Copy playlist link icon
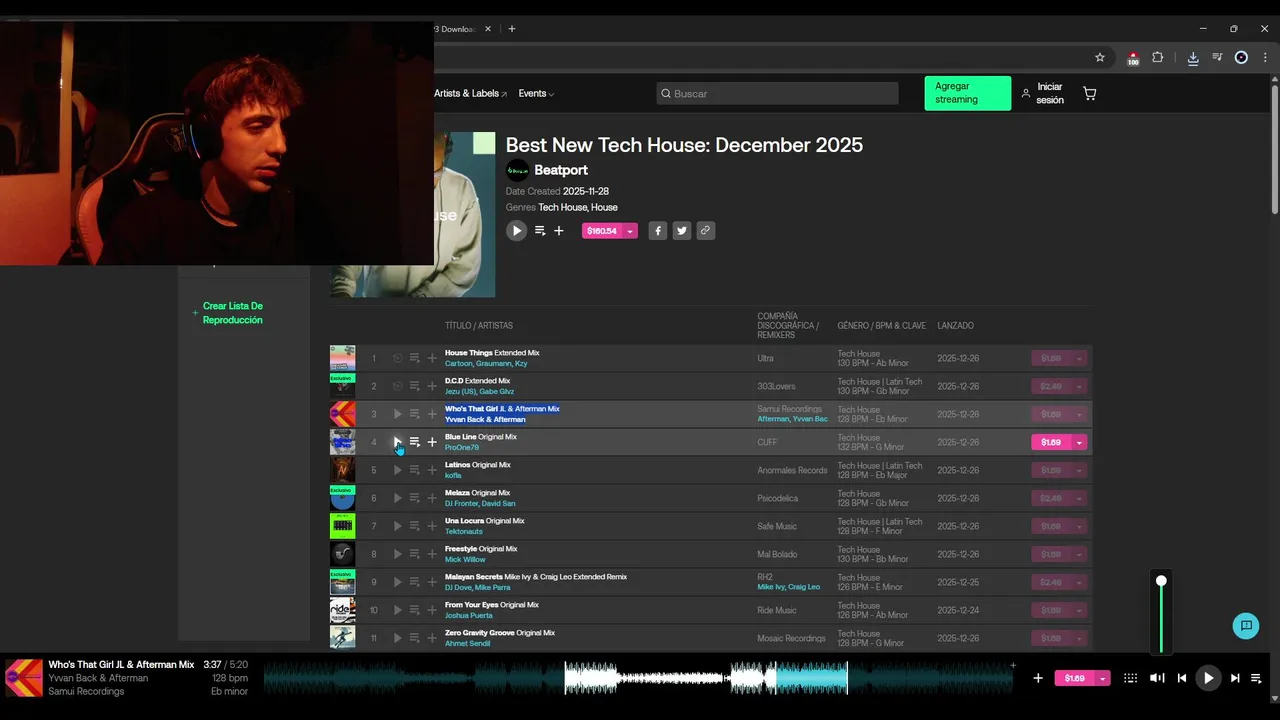 pos(706,231)
